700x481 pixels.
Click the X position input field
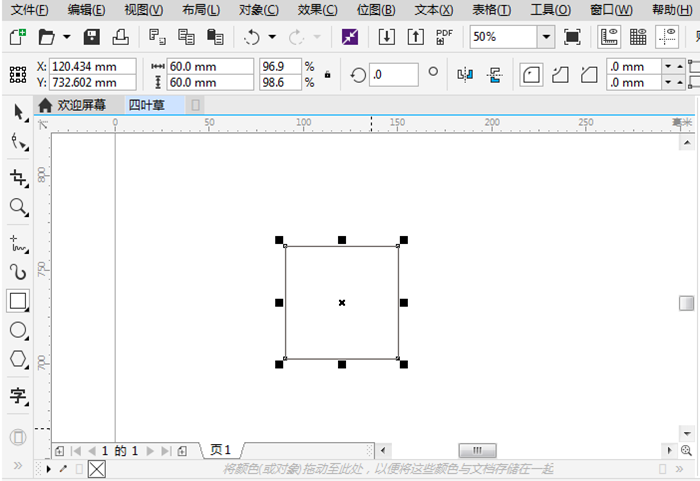[x=93, y=66]
